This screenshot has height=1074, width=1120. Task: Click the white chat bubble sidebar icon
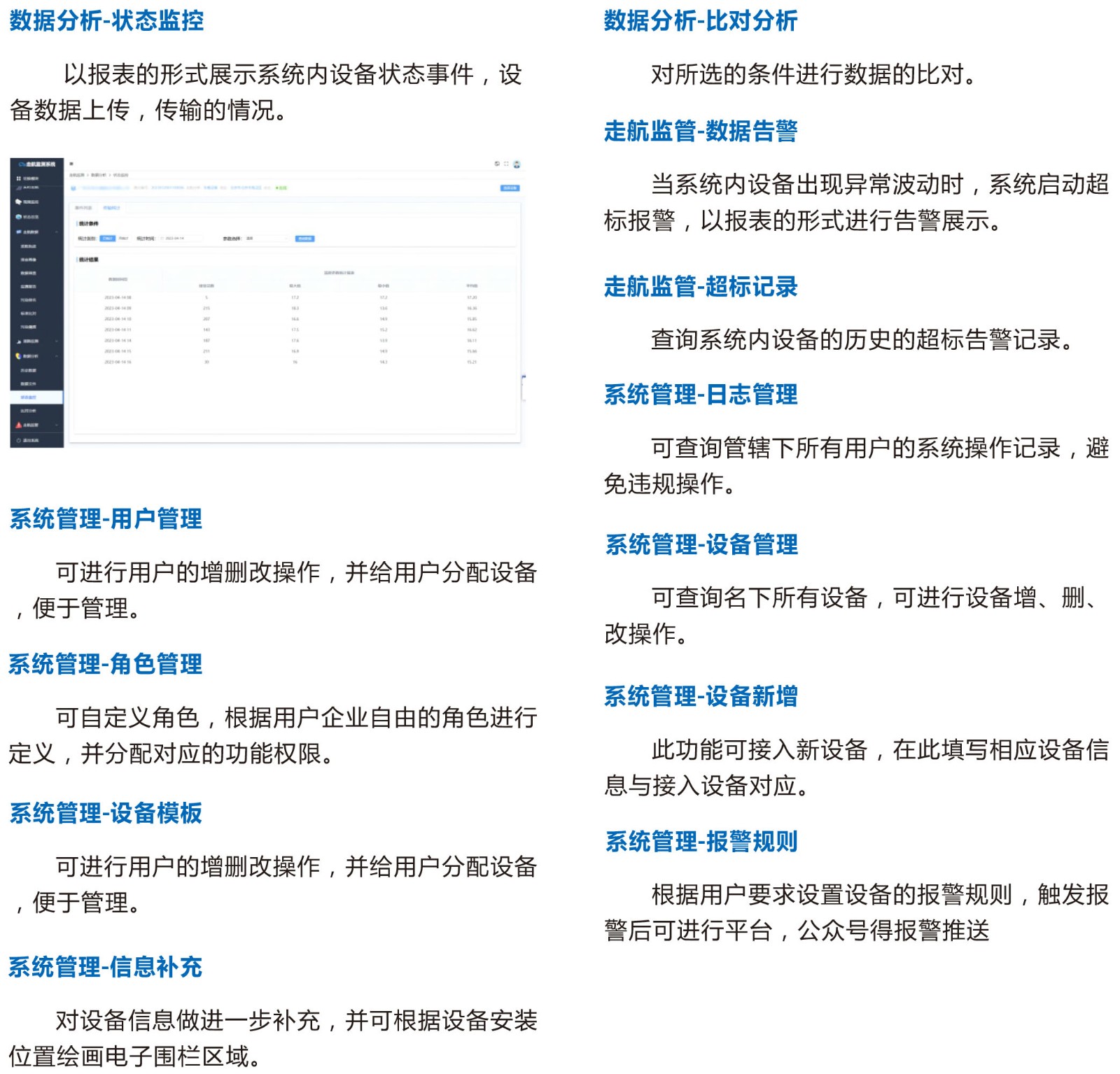19,202
